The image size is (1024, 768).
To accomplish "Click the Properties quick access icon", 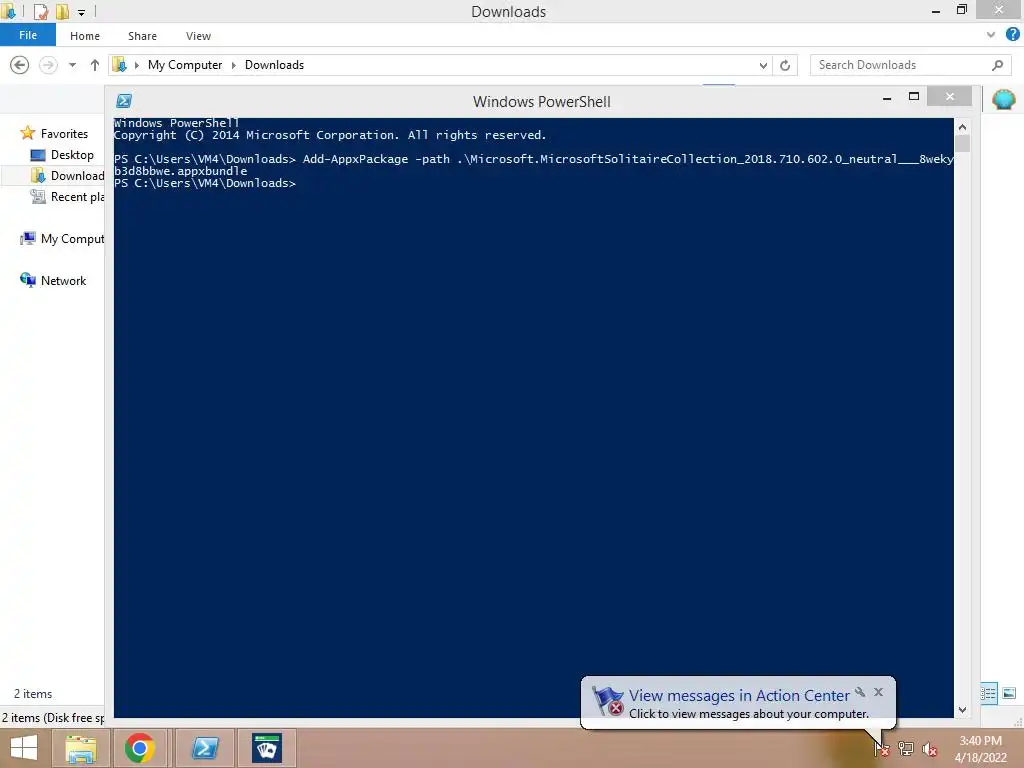I will click(x=40, y=11).
